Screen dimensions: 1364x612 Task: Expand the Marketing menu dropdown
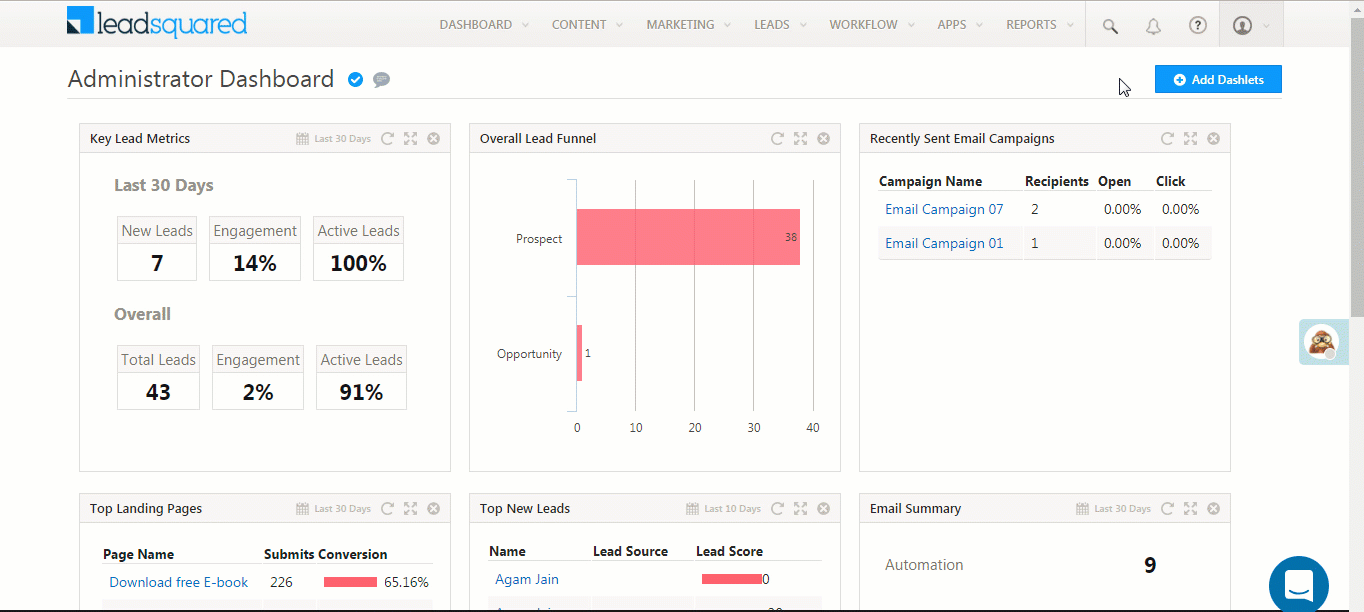point(688,25)
